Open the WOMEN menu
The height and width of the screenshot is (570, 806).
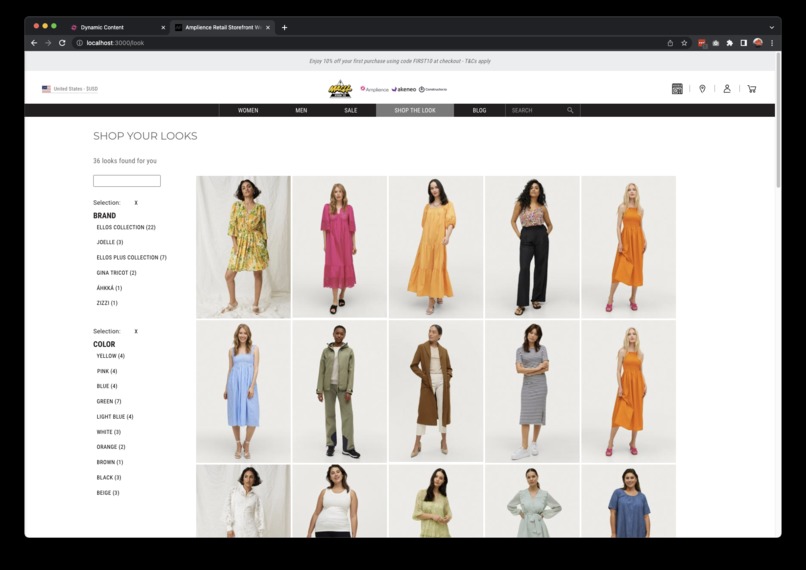248,110
